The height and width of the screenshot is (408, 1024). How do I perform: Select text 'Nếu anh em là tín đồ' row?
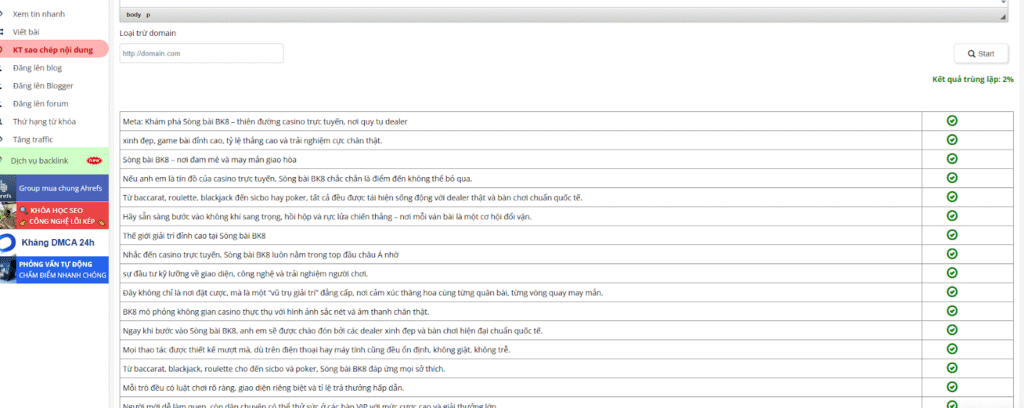click(297, 179)
